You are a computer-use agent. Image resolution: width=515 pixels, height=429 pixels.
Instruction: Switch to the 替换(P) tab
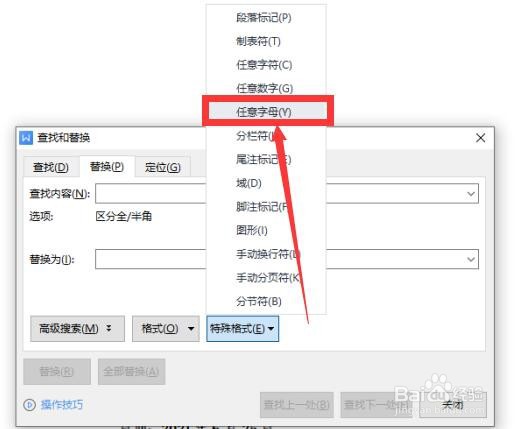click(x=107, y=166)
